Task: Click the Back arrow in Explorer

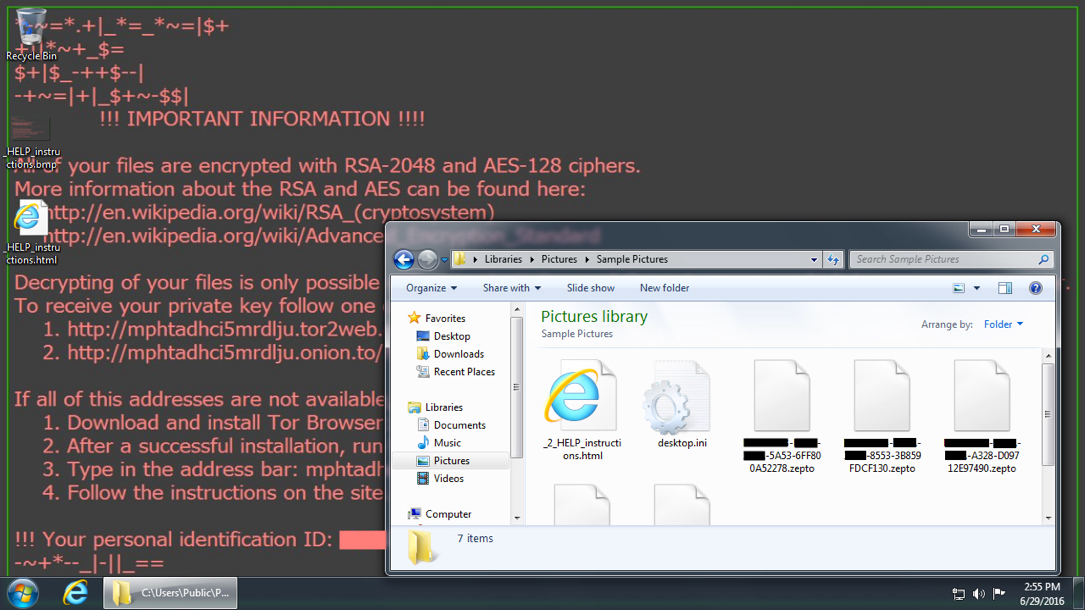Action: pos(404,260)
